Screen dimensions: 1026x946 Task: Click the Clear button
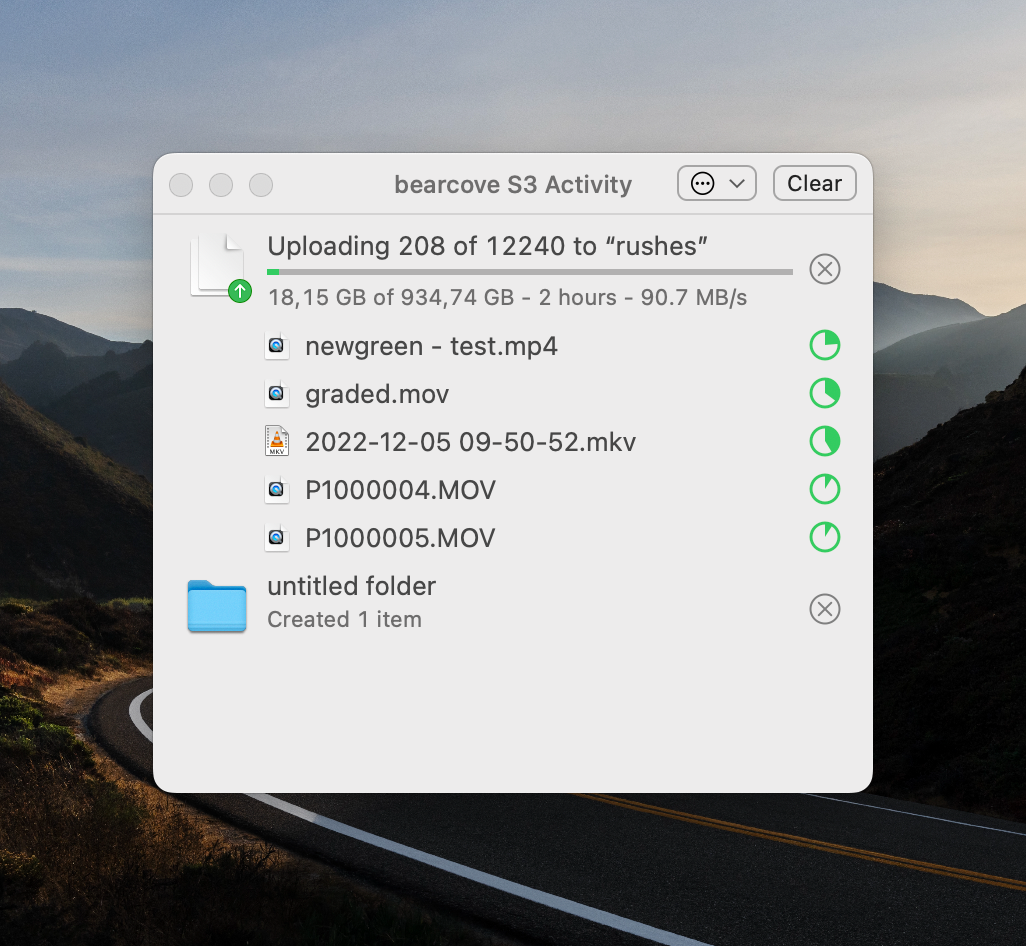click(x=814, y=183)
